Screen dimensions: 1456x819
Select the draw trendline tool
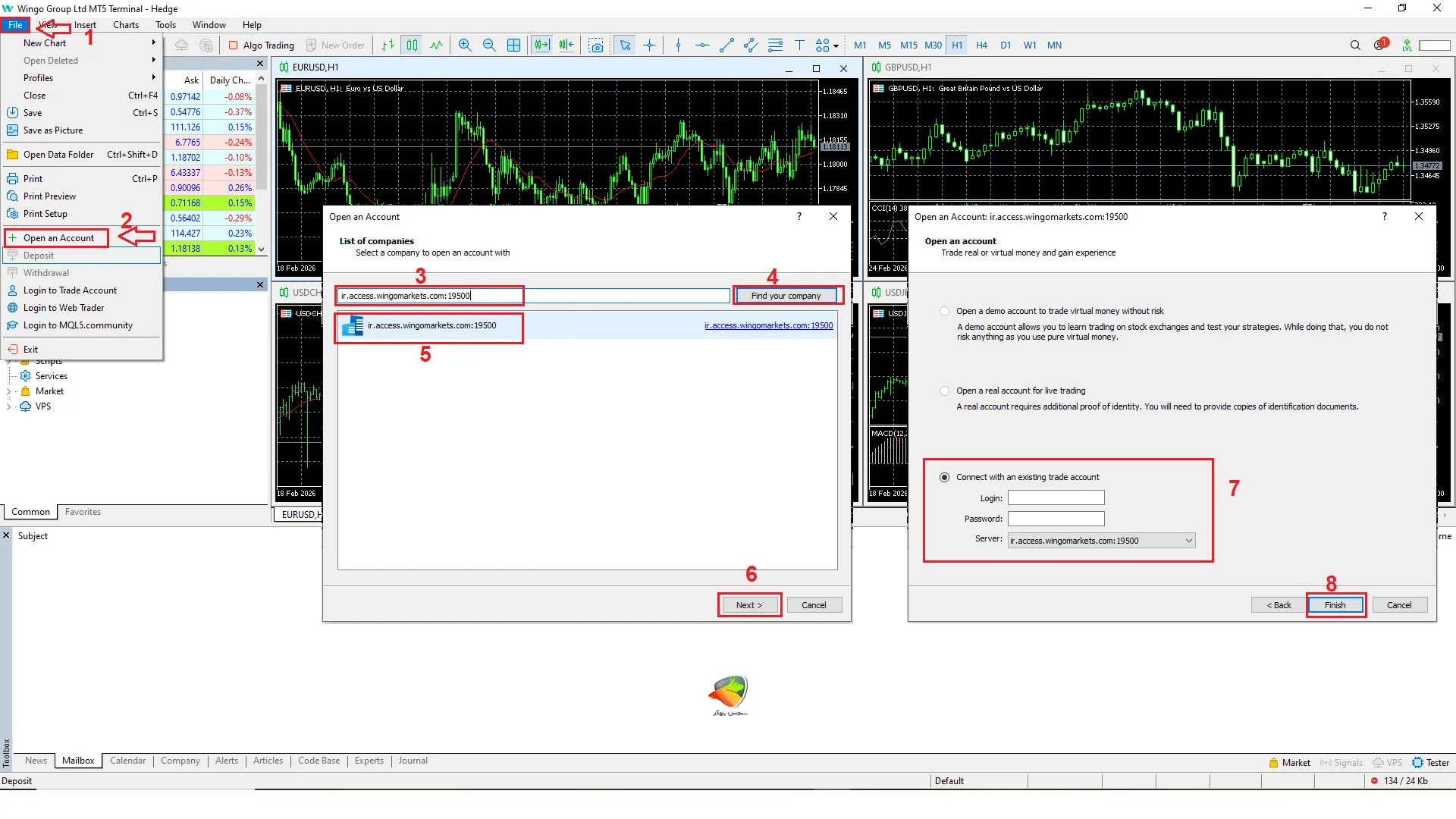726,45
